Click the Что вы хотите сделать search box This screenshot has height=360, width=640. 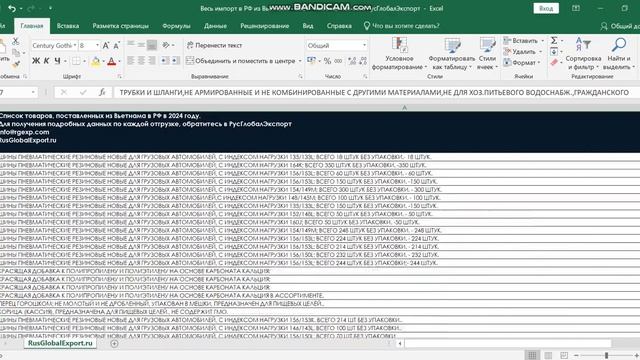tap(402, 26)
